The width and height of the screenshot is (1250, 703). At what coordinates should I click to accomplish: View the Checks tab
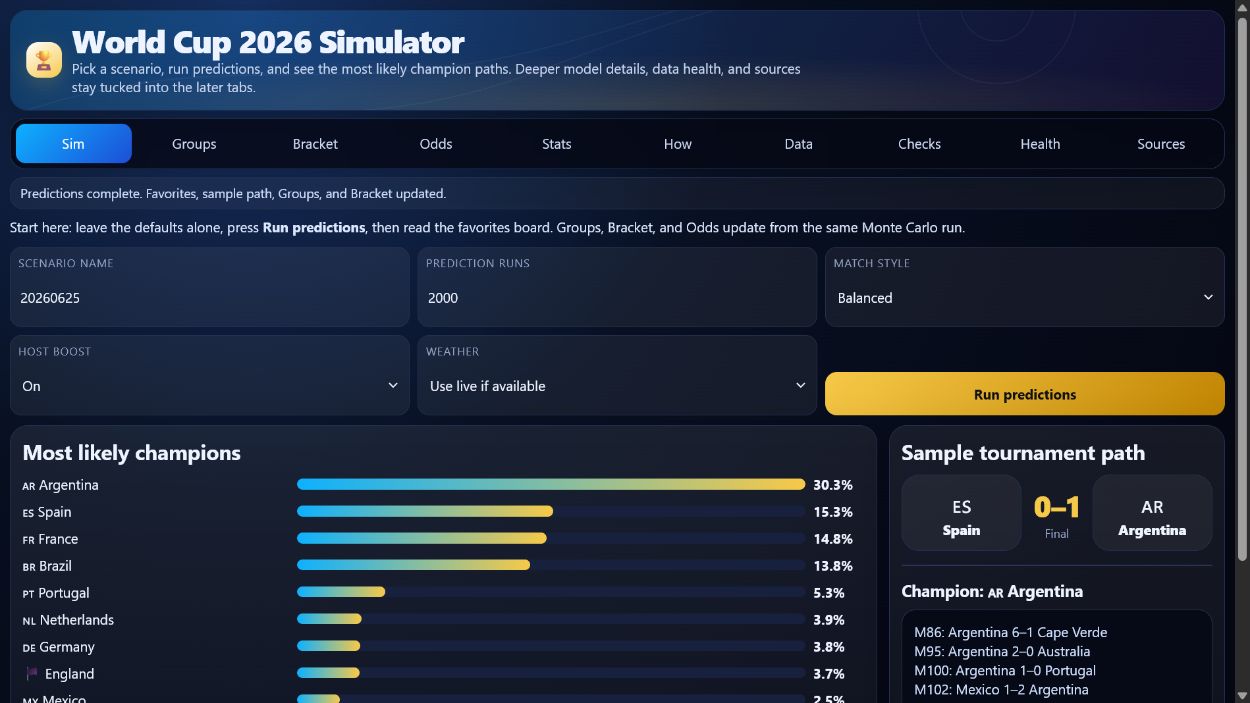(x=920, y=144)
